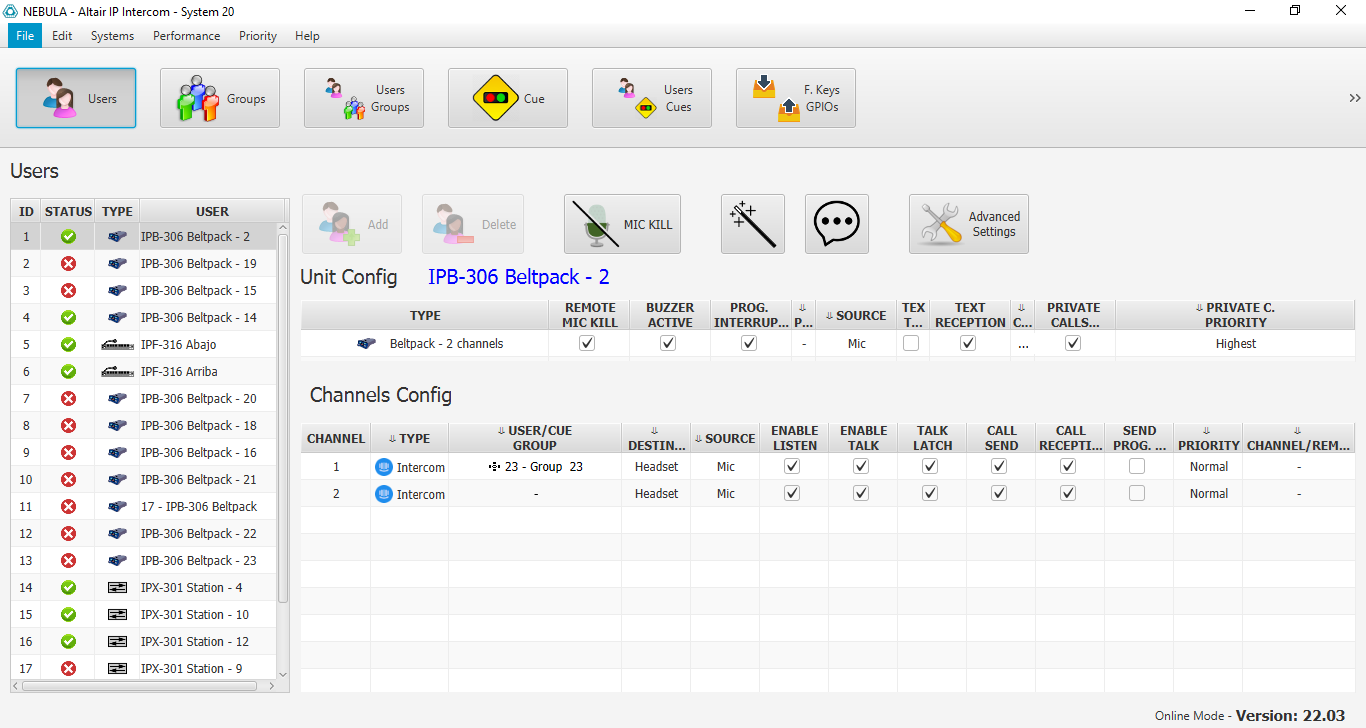This screenshot has width=1366, height=728.
Task: Toggle the Text Reception checkbox
Action: 968,343
